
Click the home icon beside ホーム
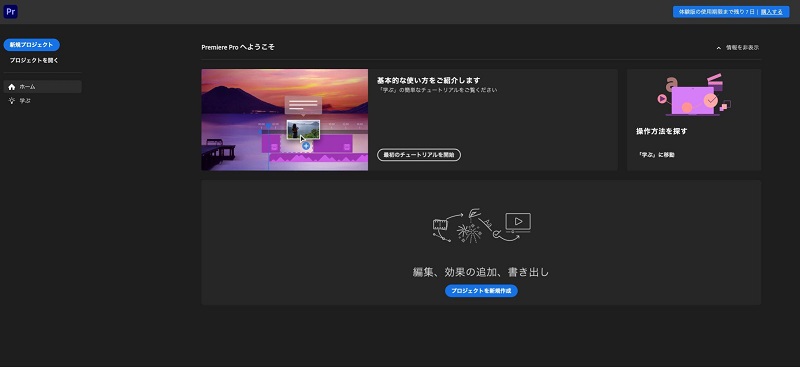coord(12,87)
